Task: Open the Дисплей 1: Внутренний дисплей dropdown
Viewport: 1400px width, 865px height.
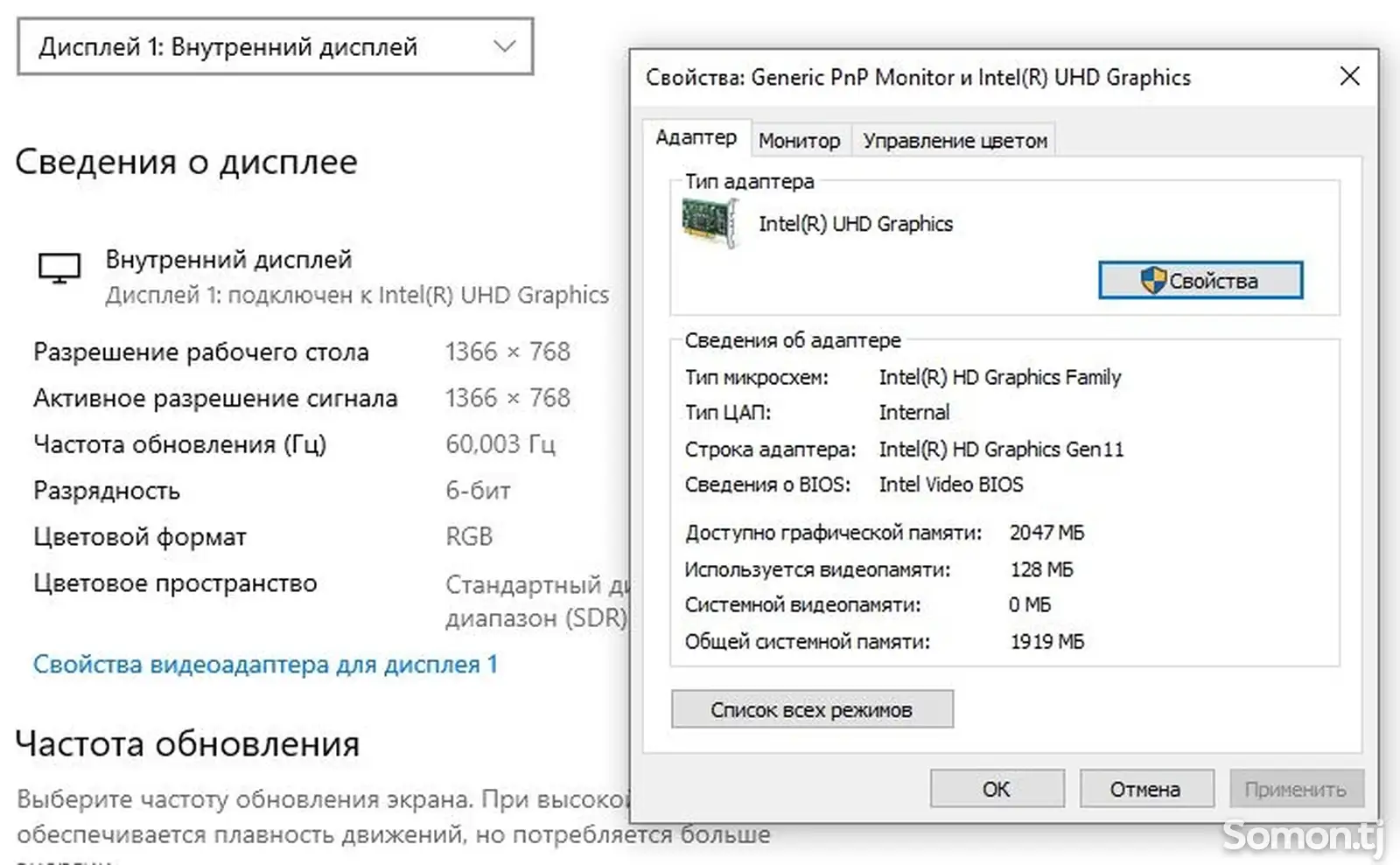Action: coord(275,46)
